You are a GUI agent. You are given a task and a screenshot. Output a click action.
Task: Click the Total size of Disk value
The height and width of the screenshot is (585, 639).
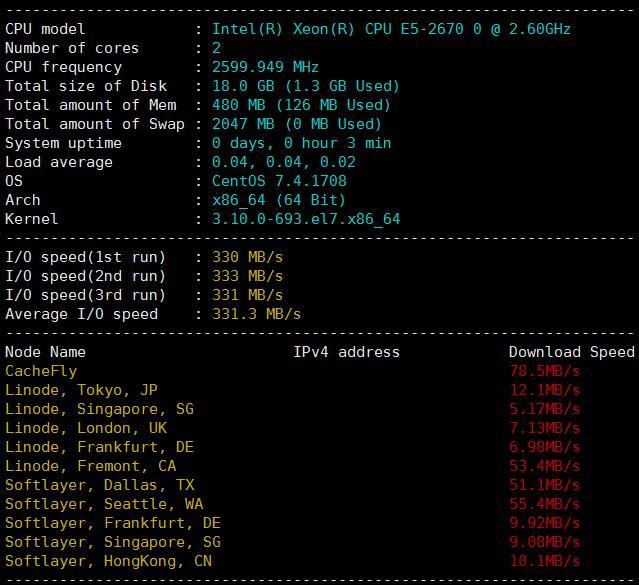tap(306, 86)
